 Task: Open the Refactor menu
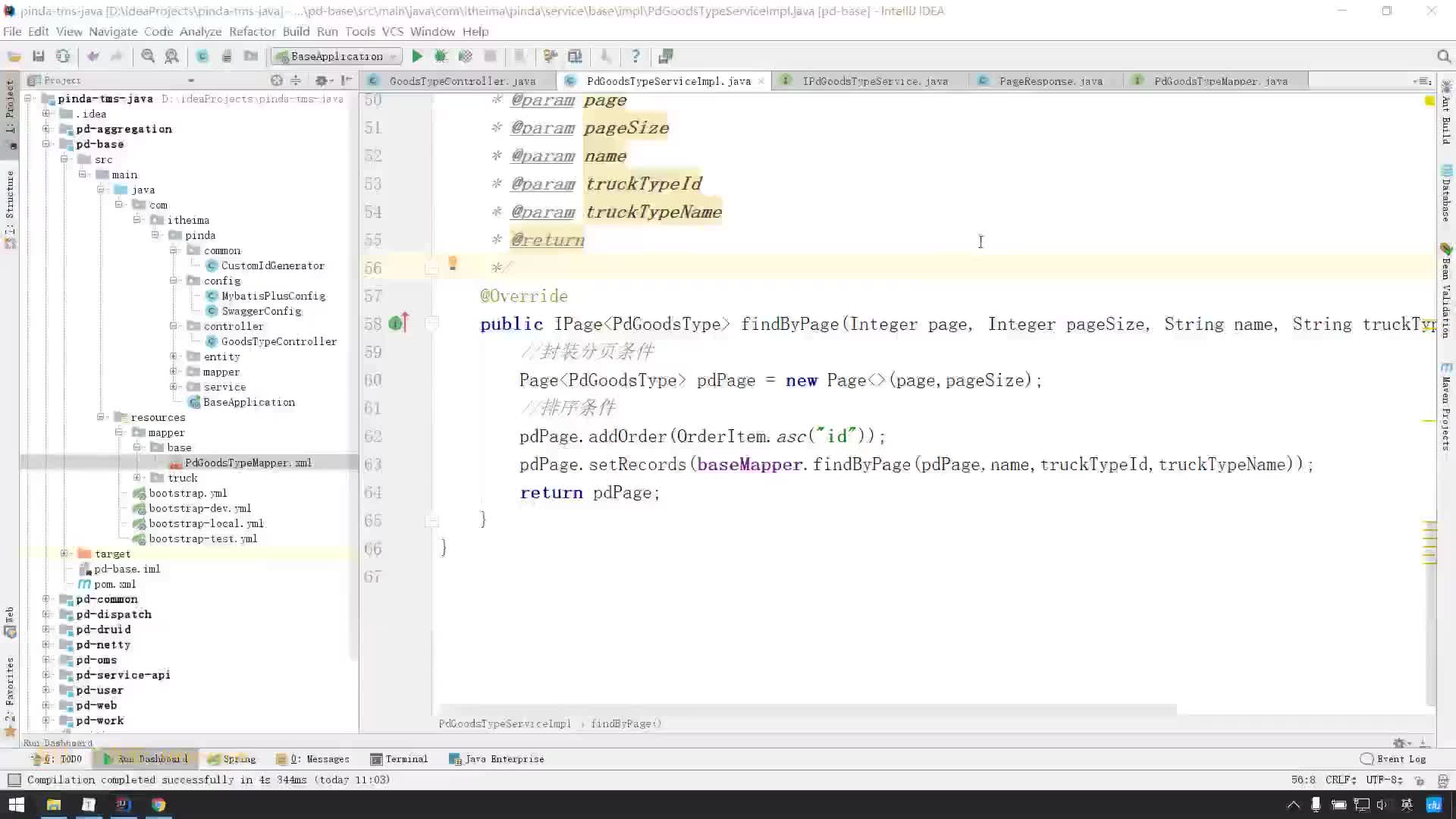pos(252,31)
